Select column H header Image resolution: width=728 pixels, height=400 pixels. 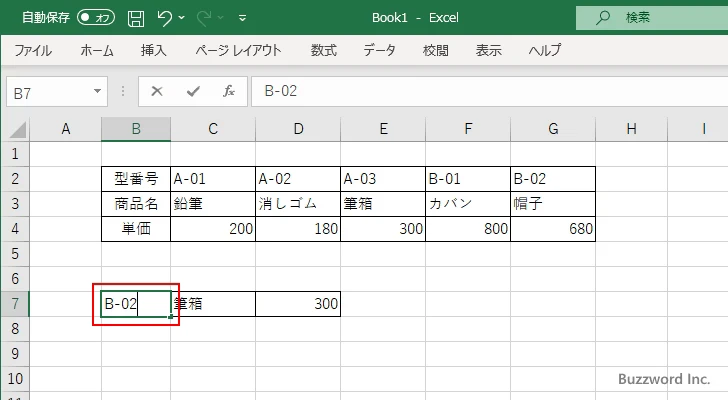(x=631, y=129)
